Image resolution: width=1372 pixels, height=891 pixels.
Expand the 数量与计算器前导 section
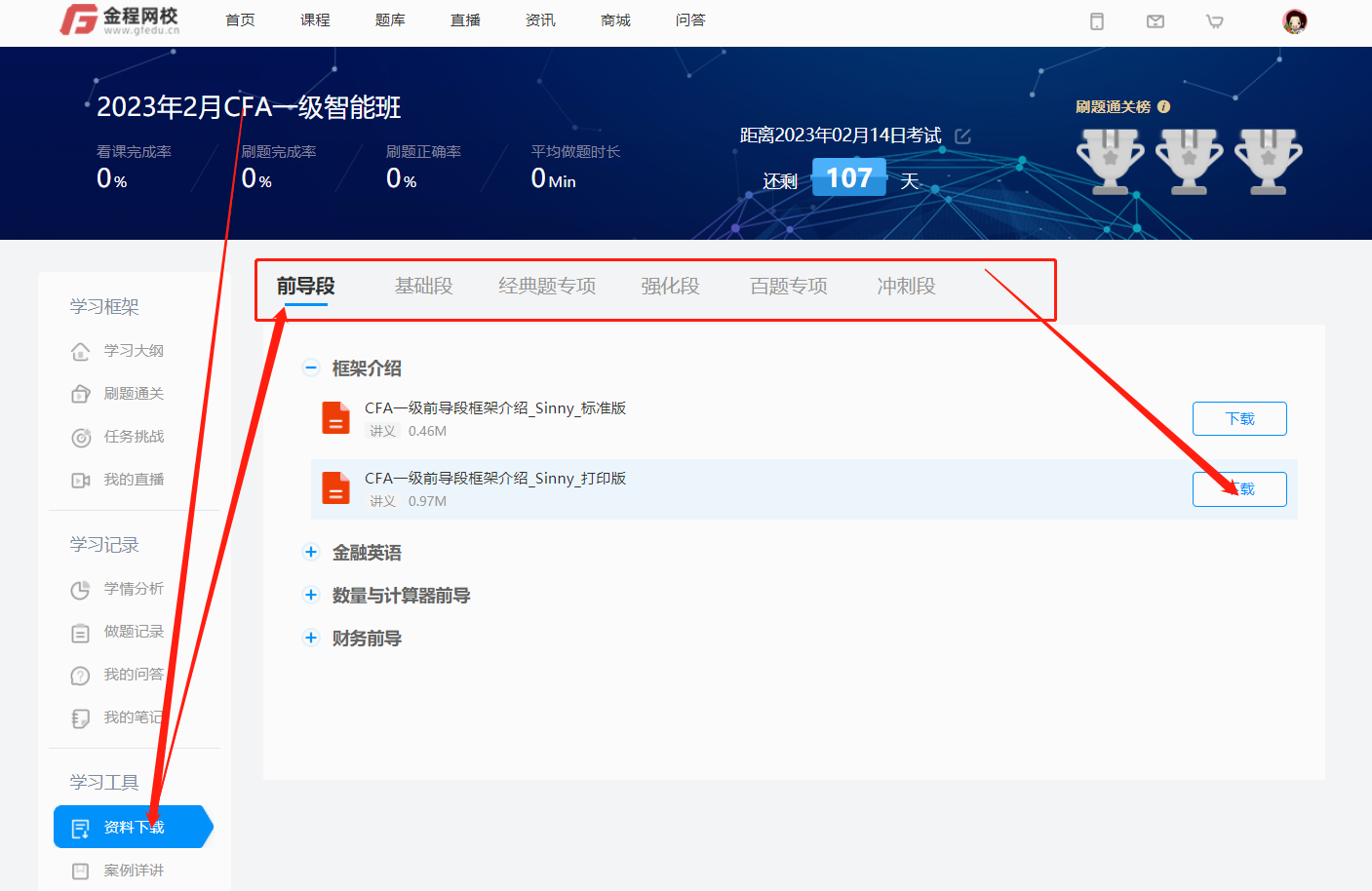pyautogui.click(x=311, y=595)
